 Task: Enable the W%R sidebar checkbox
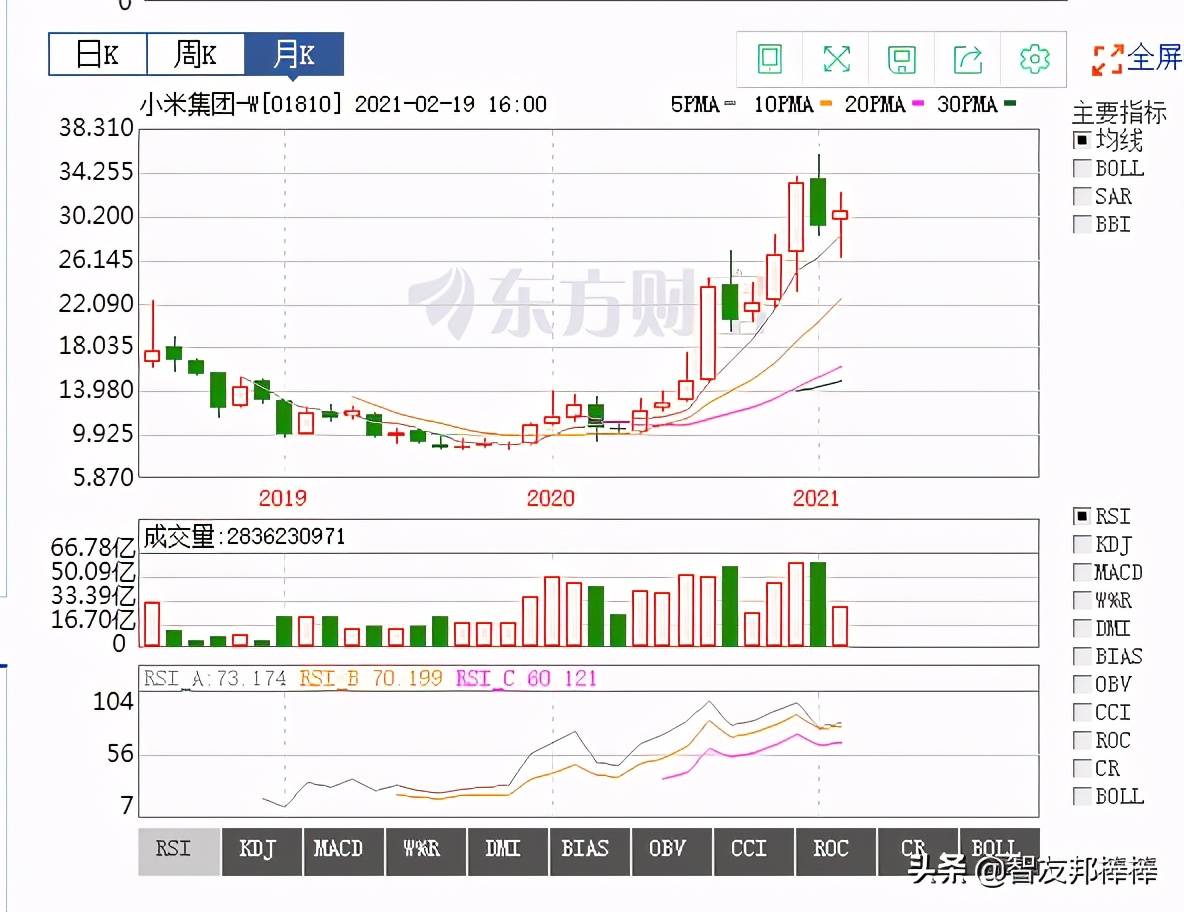[x=1081, y=600]
